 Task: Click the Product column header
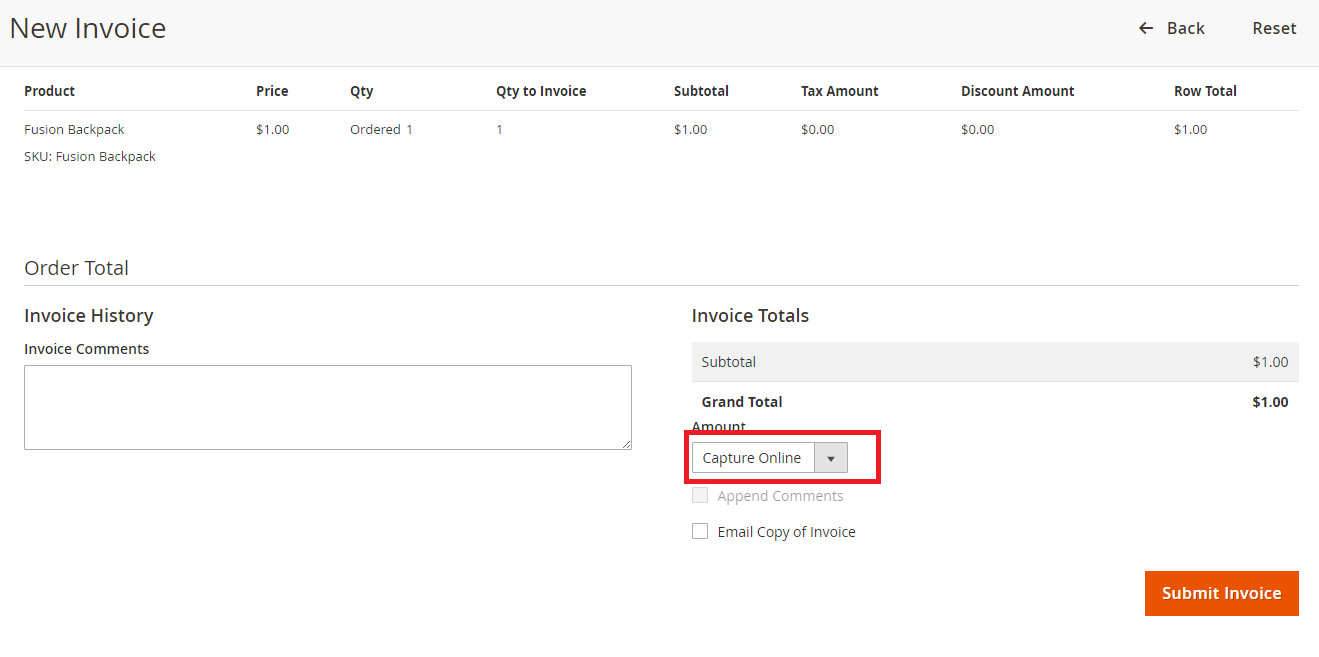pyautogui.click(x=49, y=91)
